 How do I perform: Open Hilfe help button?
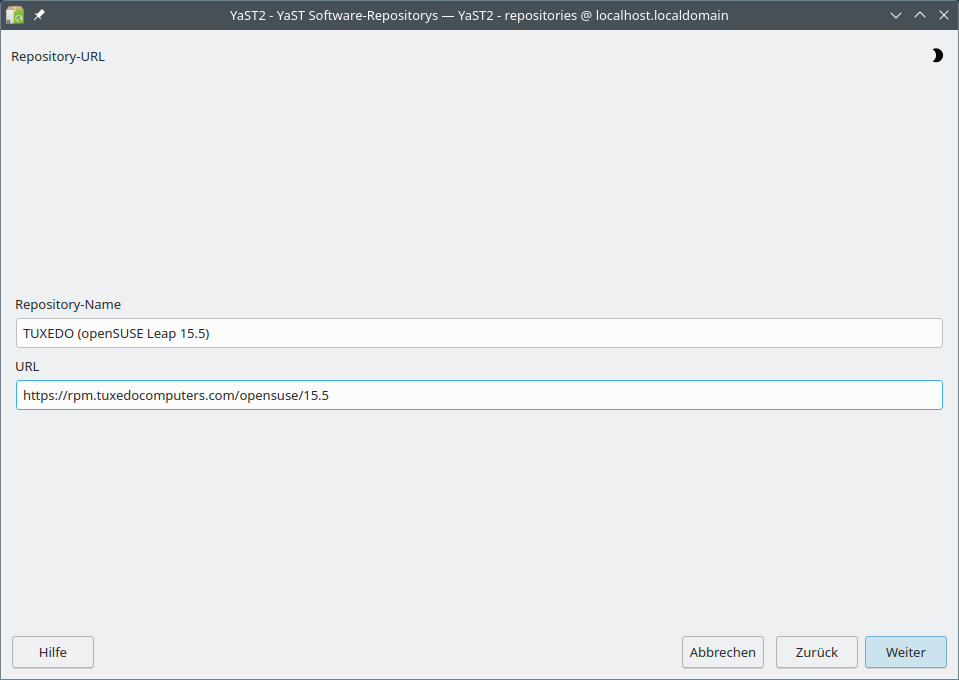click(x=53, y=652)
